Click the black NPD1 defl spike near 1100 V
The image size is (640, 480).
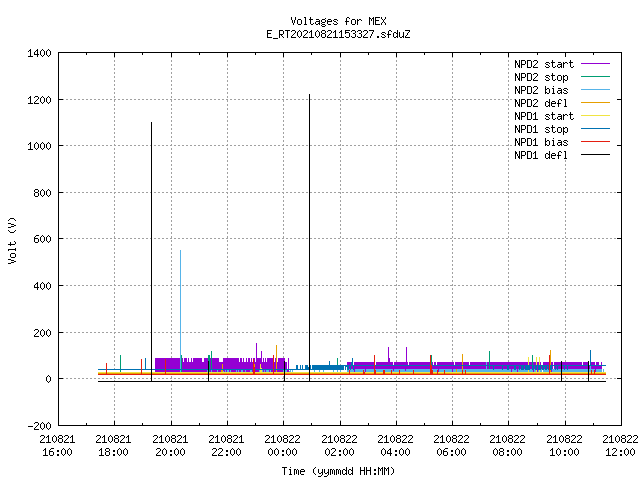pos(151,251)
